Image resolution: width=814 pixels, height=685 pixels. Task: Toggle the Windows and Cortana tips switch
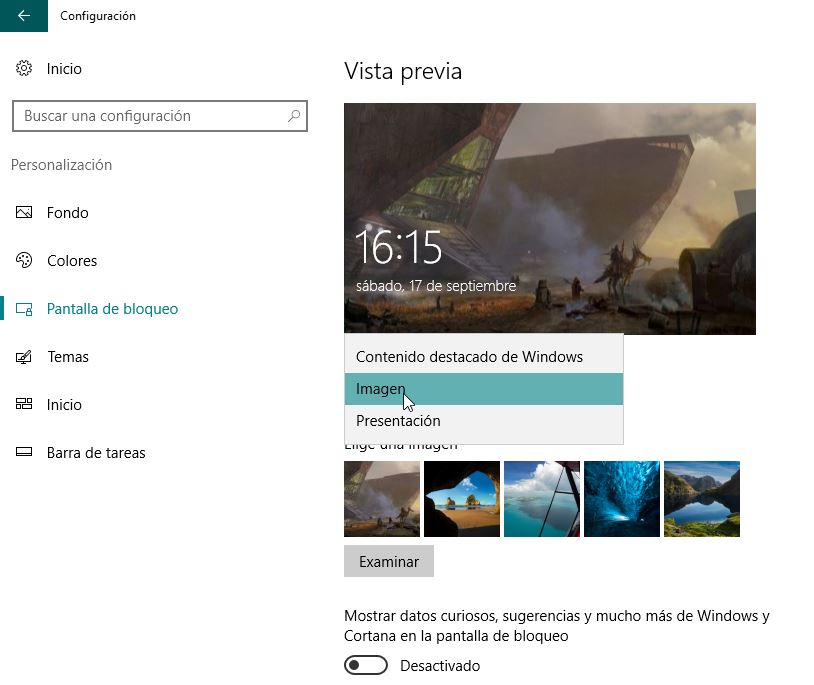[365, 665]
